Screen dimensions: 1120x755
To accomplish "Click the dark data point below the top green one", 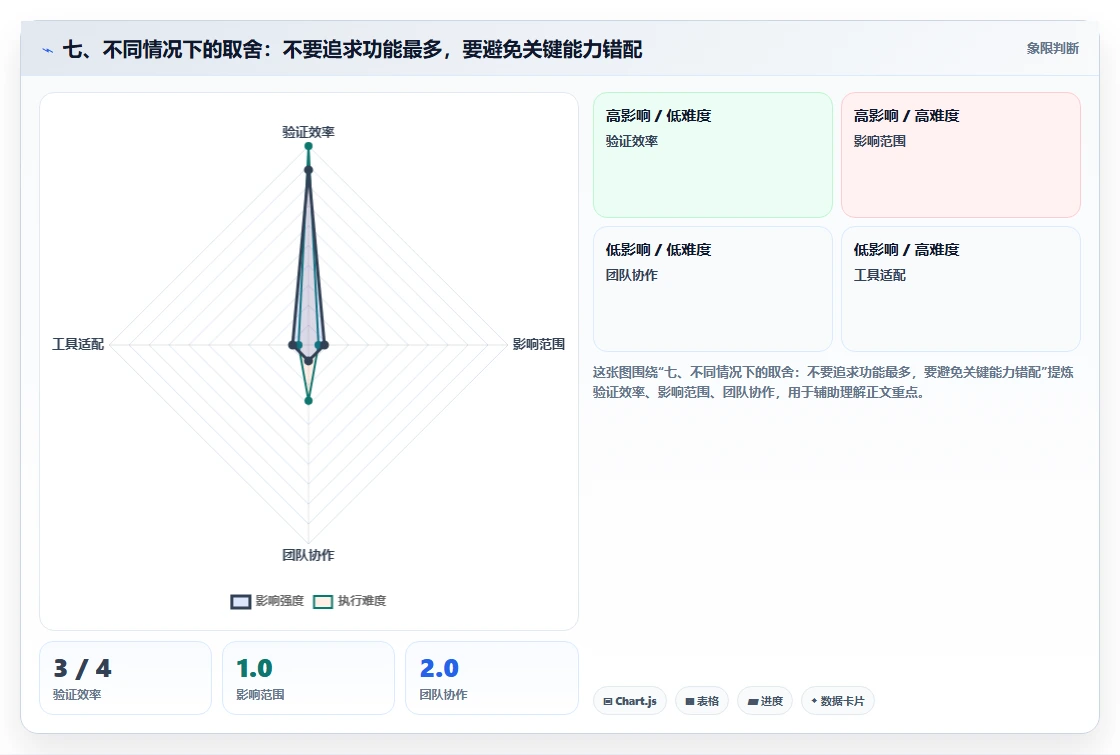I will (309, 170).
